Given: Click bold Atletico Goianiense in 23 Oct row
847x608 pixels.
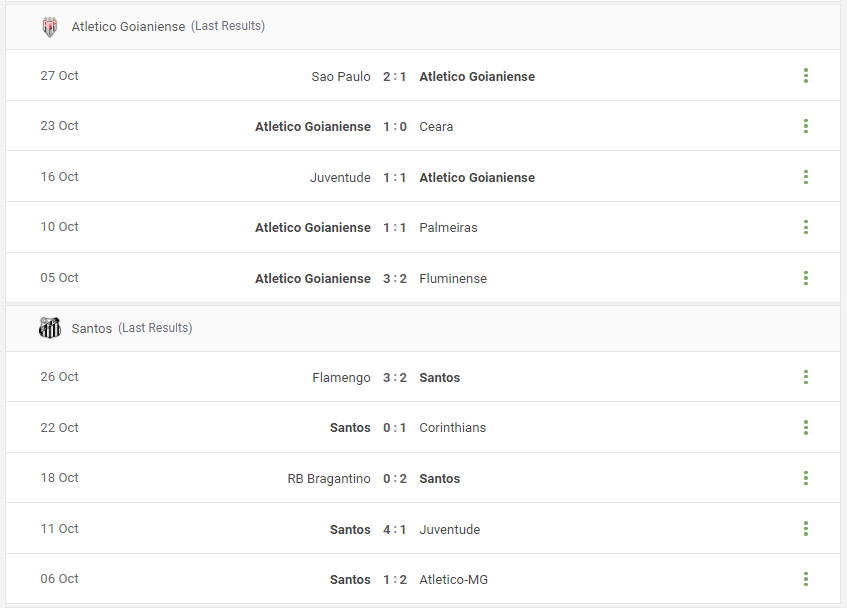Looking at the screenshot, I should (313, 127).
